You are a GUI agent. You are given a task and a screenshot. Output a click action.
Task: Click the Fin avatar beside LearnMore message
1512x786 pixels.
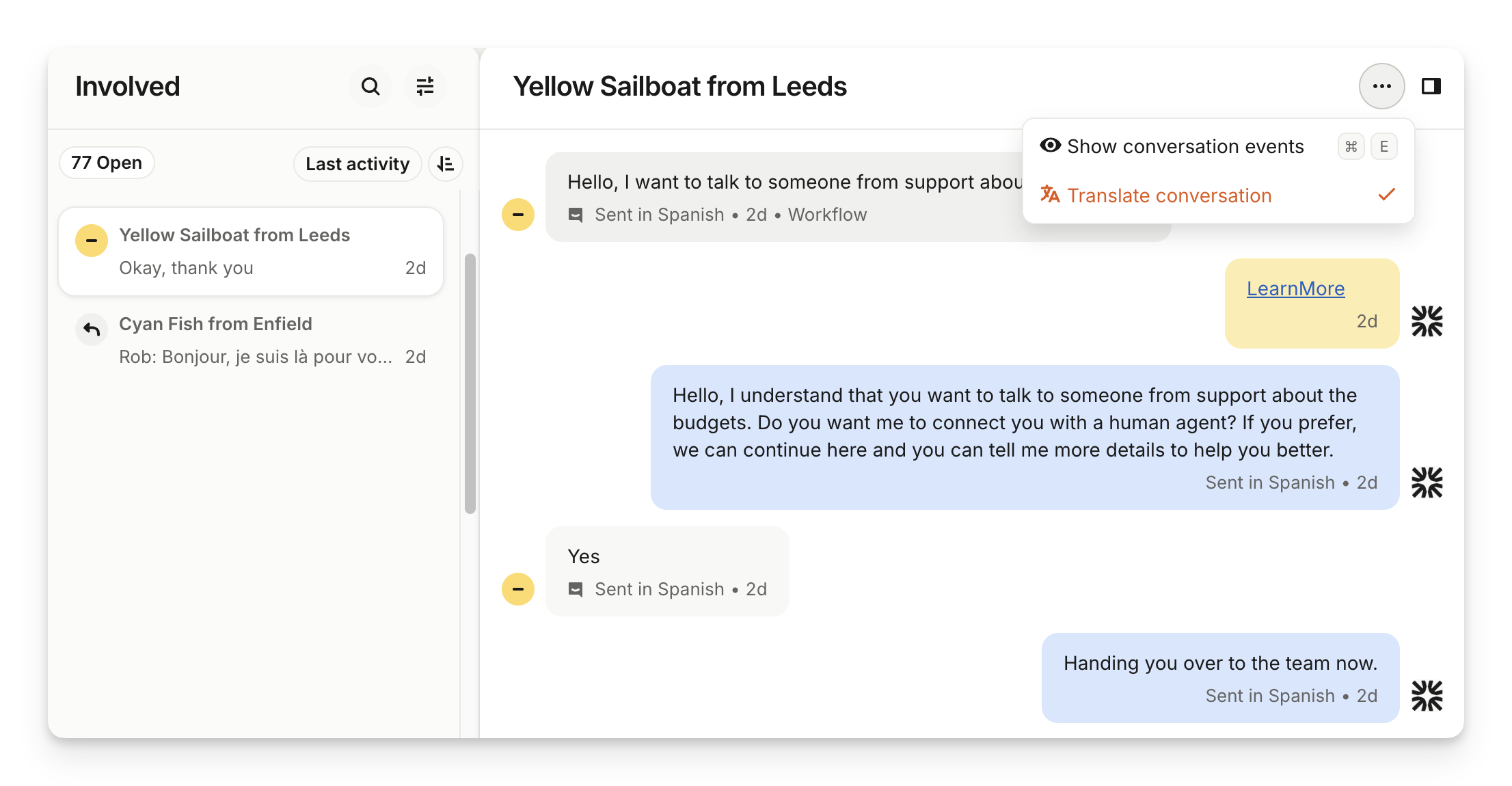(1427, 321)
